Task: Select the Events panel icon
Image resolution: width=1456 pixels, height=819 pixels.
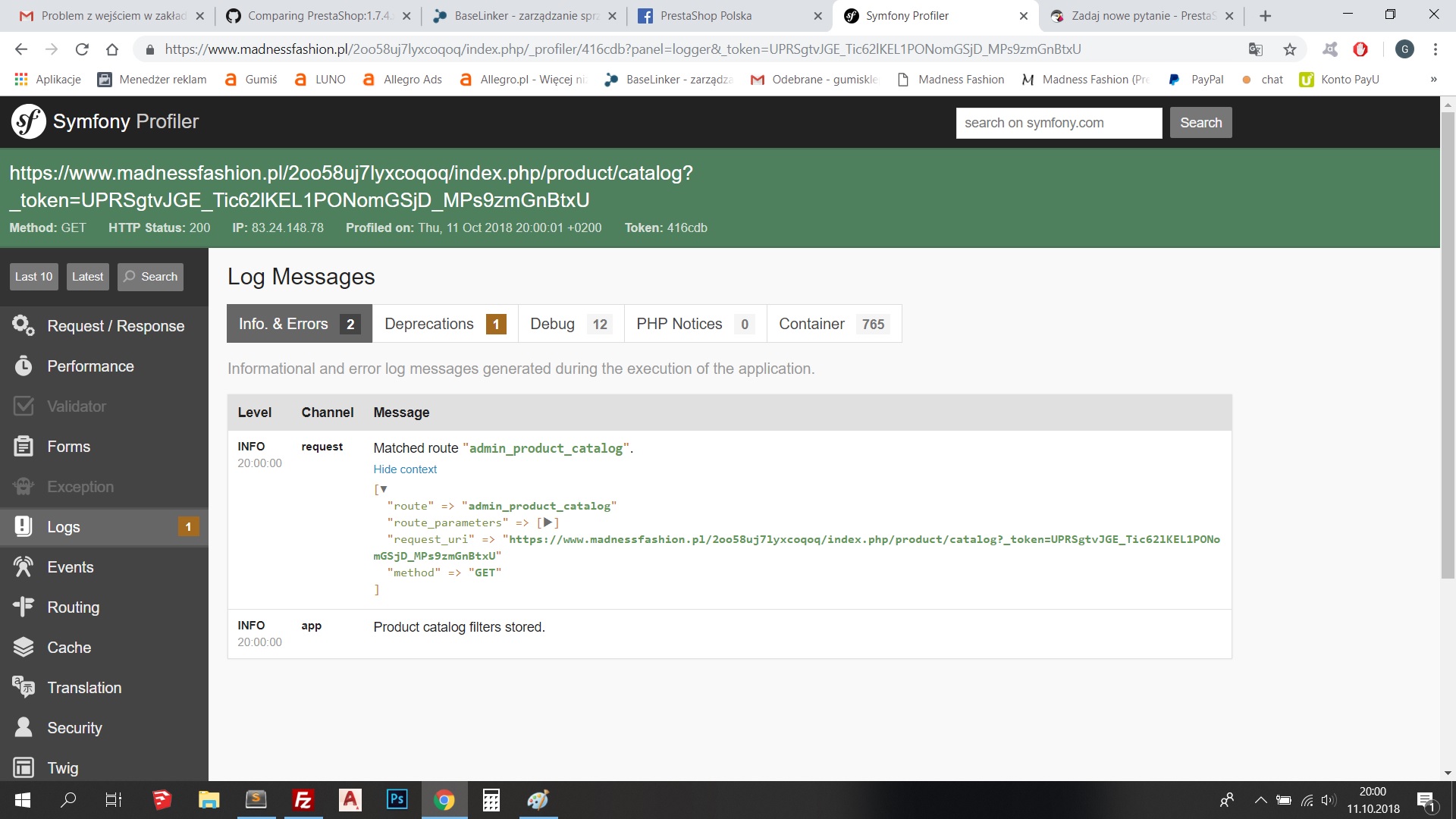Action: pos(24,567)
